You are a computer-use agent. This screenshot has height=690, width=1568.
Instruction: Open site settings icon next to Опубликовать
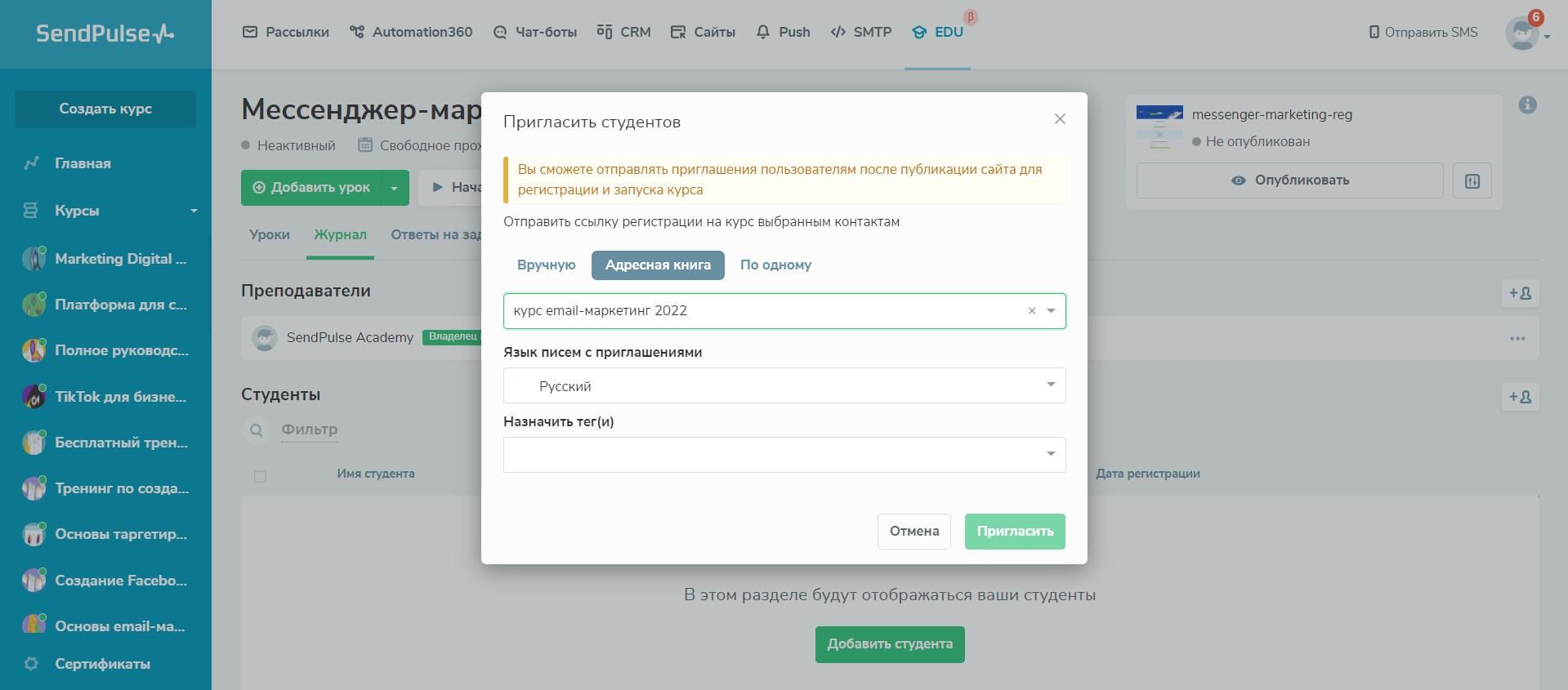tap(1472, 180)
